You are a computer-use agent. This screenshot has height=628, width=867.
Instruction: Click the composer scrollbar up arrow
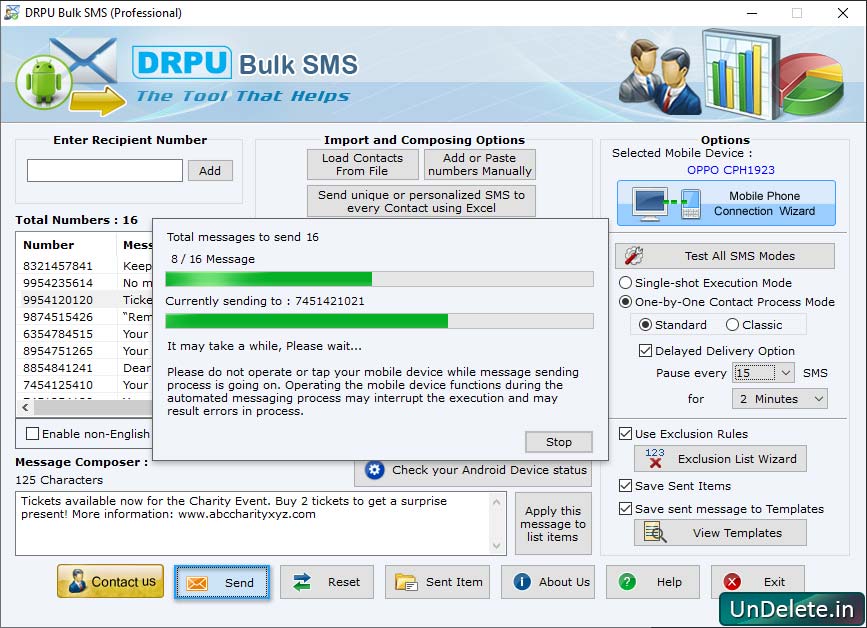click(x=497, y=502)
